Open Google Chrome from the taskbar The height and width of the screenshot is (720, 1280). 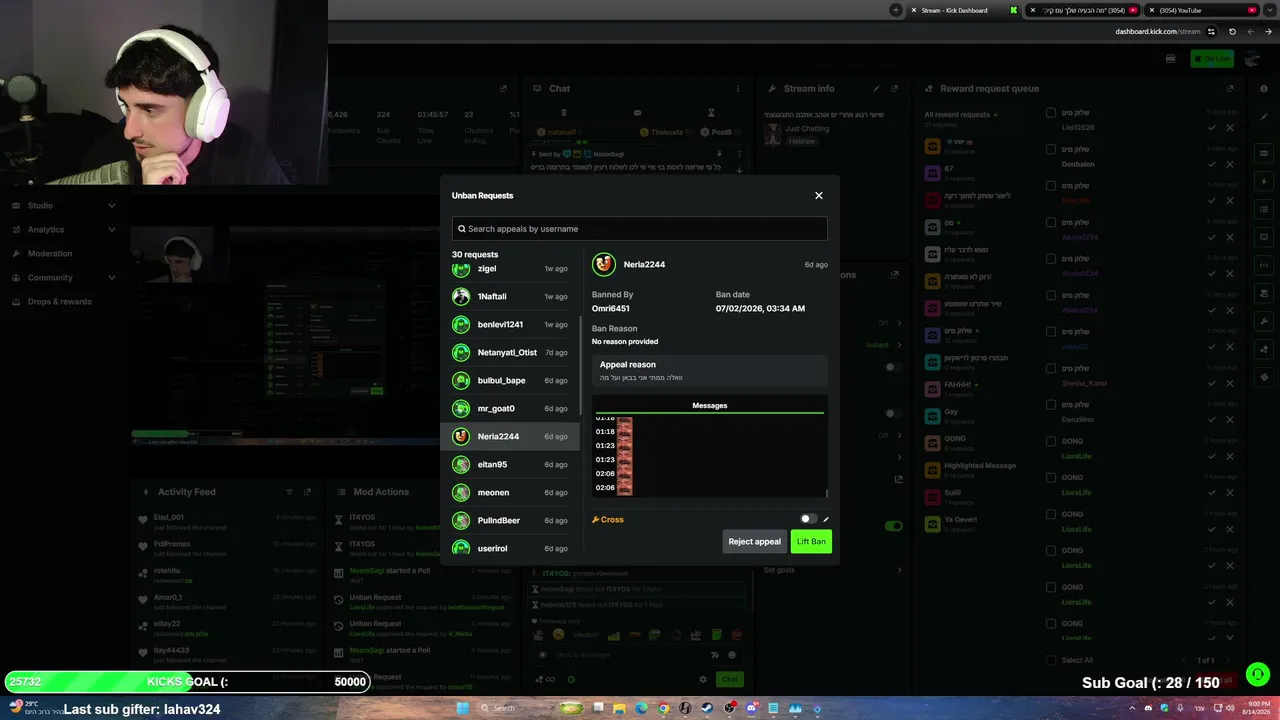pos(663,709)
